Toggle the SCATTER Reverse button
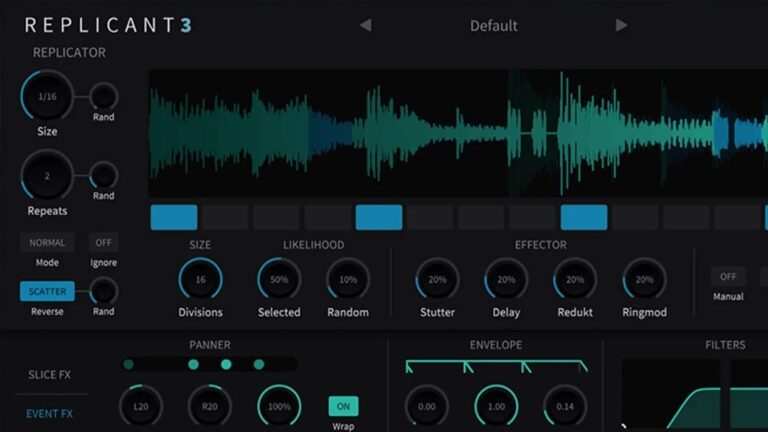Viewport: 768px width, 432px height. click(47, 291)
